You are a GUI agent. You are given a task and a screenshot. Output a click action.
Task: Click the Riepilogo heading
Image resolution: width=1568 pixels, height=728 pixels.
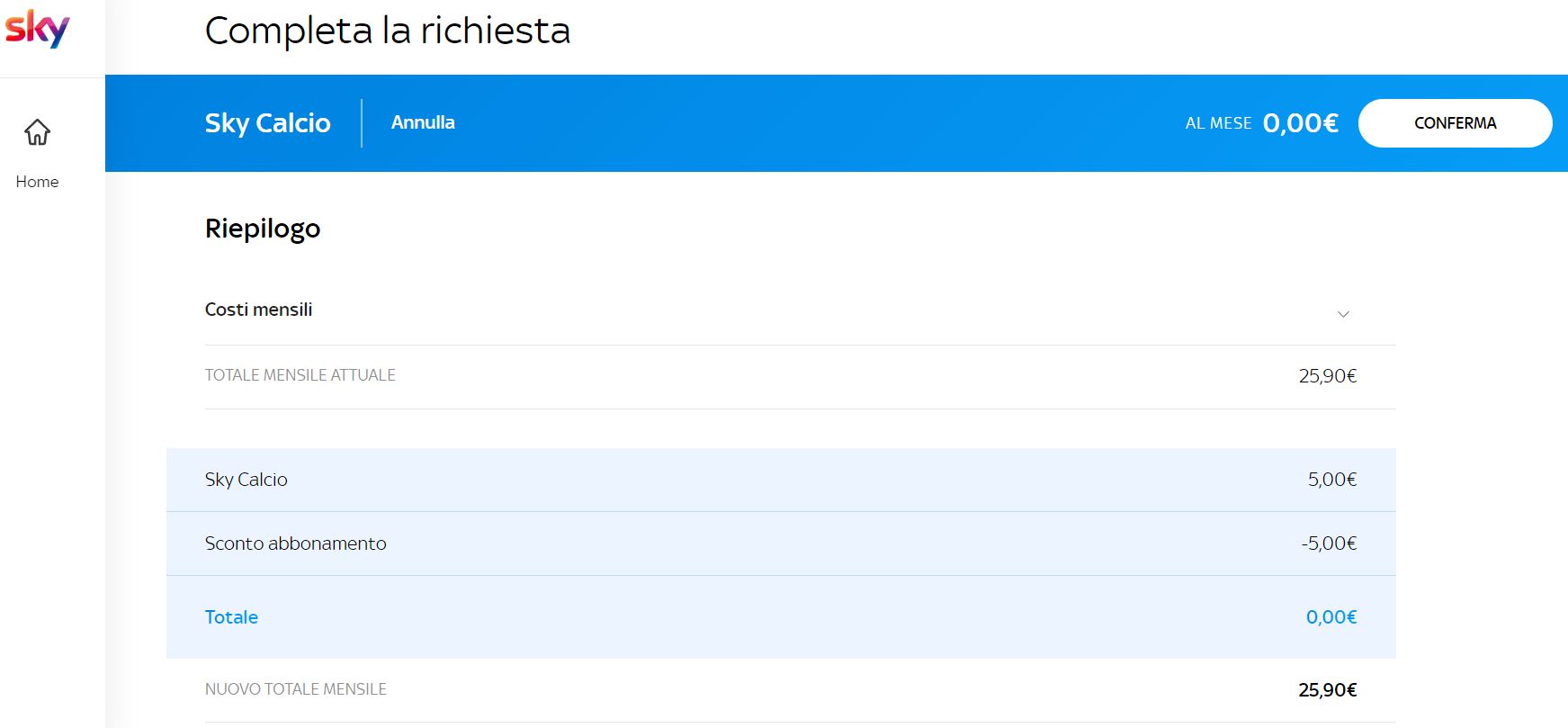[x=263, y=229]
